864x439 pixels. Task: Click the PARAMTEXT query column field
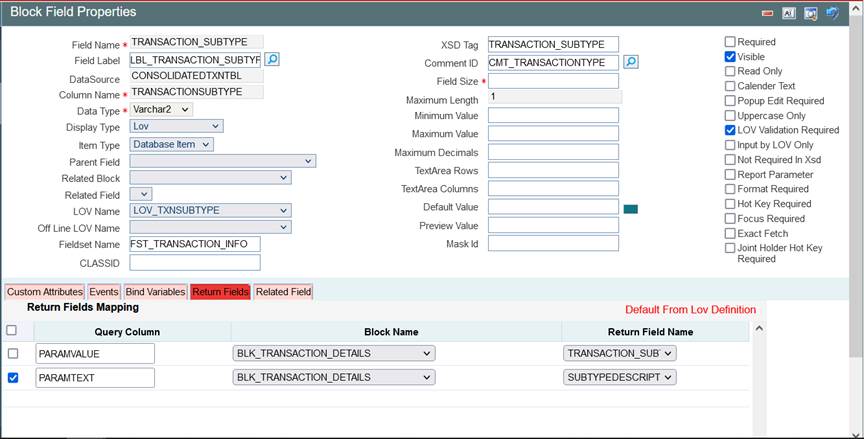95,378
